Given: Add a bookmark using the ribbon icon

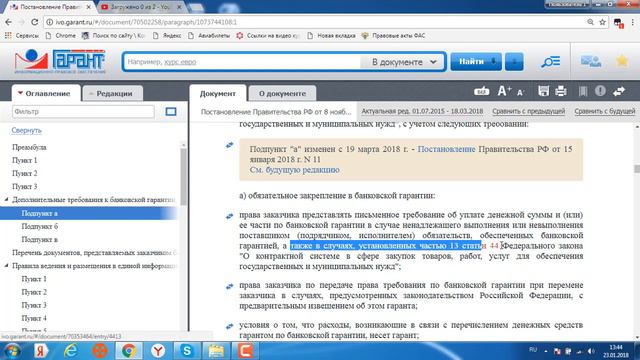Looking at the screenshot, I should (x=583, y=91).
